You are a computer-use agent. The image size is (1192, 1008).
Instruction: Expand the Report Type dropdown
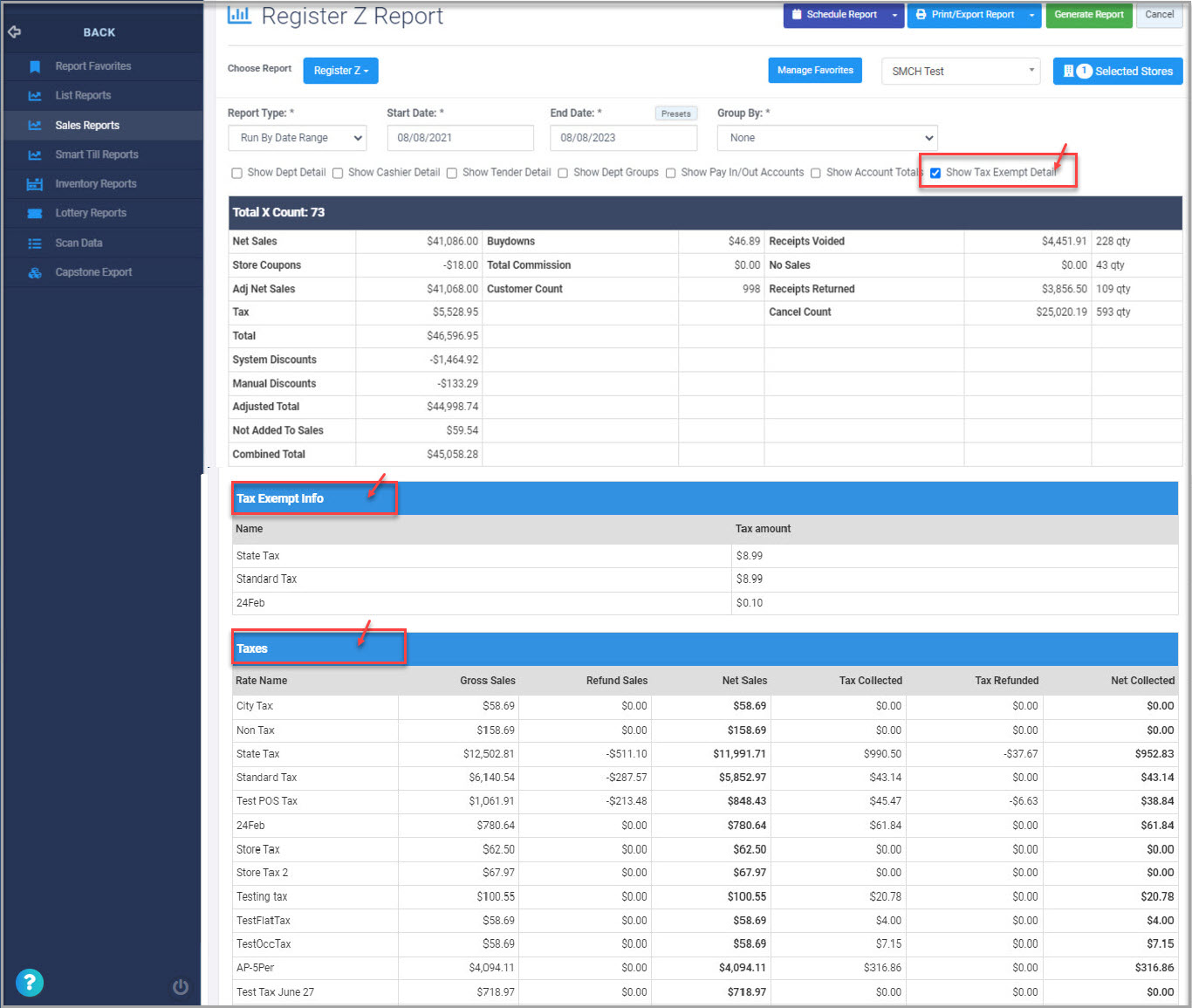[298, 138]
